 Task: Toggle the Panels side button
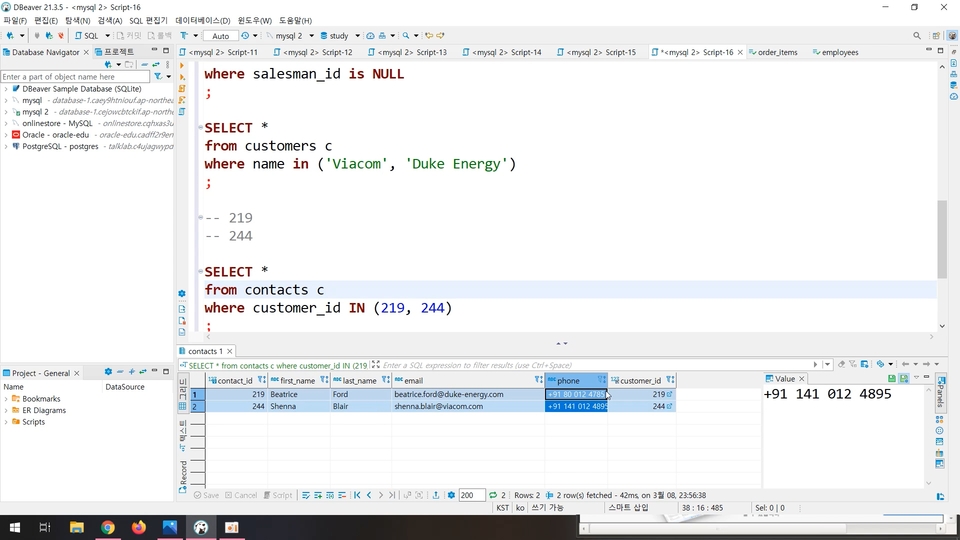pos(940,392)
